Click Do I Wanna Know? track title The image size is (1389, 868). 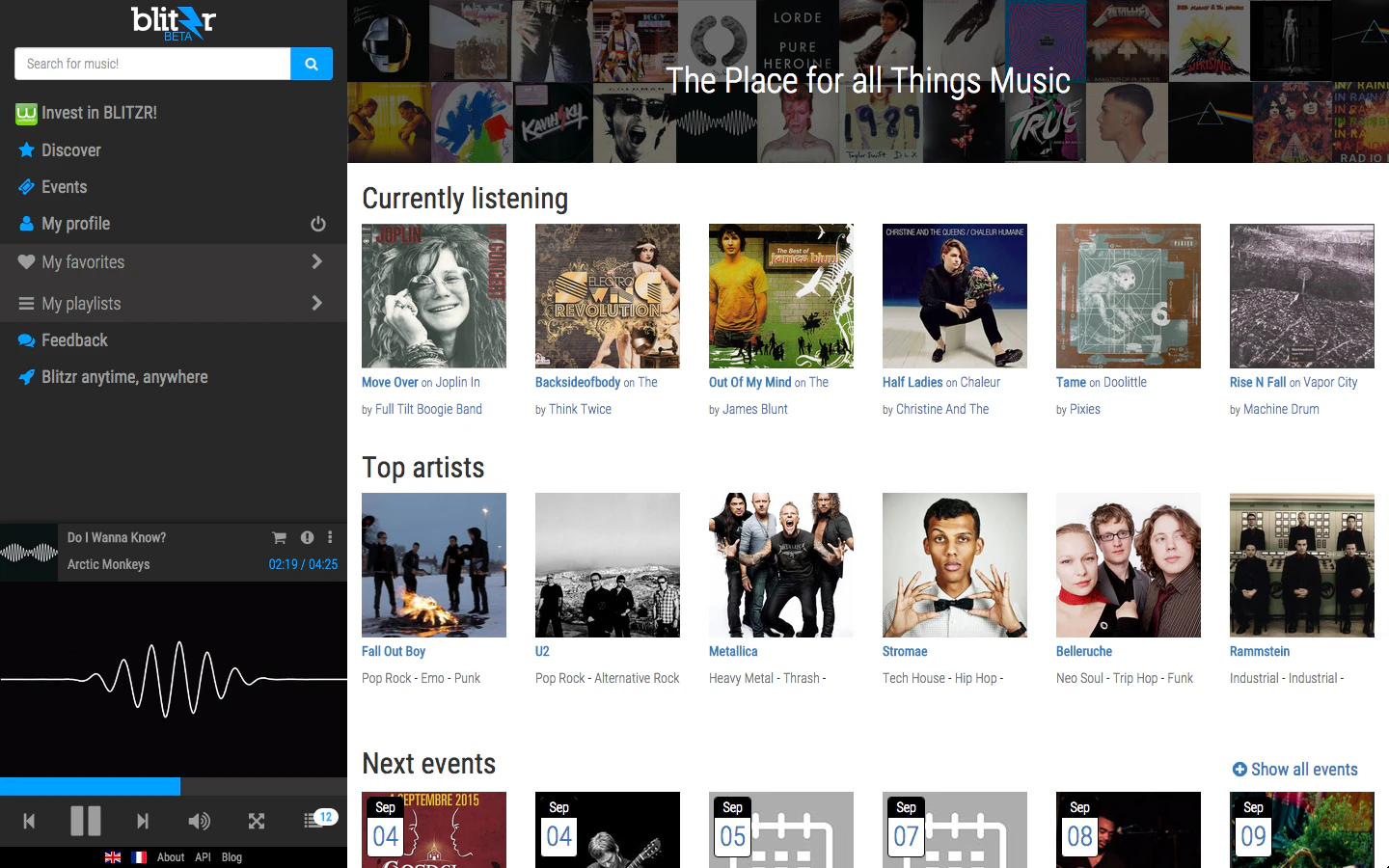pyautogui.click(x=117, y=538)
